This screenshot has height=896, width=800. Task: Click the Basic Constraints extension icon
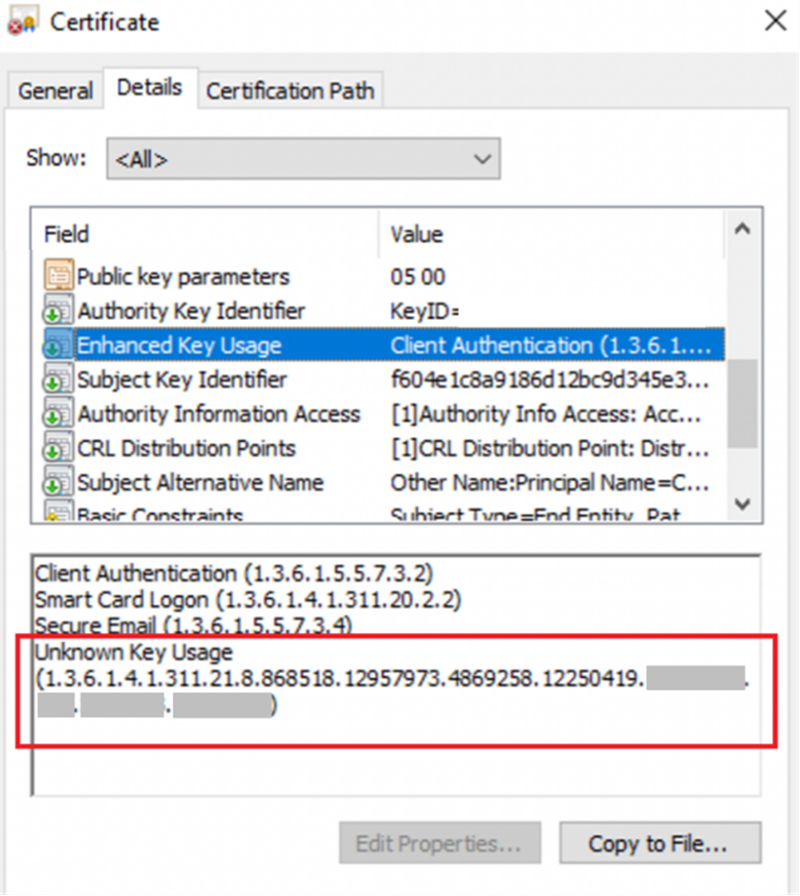tap(60, 512)
